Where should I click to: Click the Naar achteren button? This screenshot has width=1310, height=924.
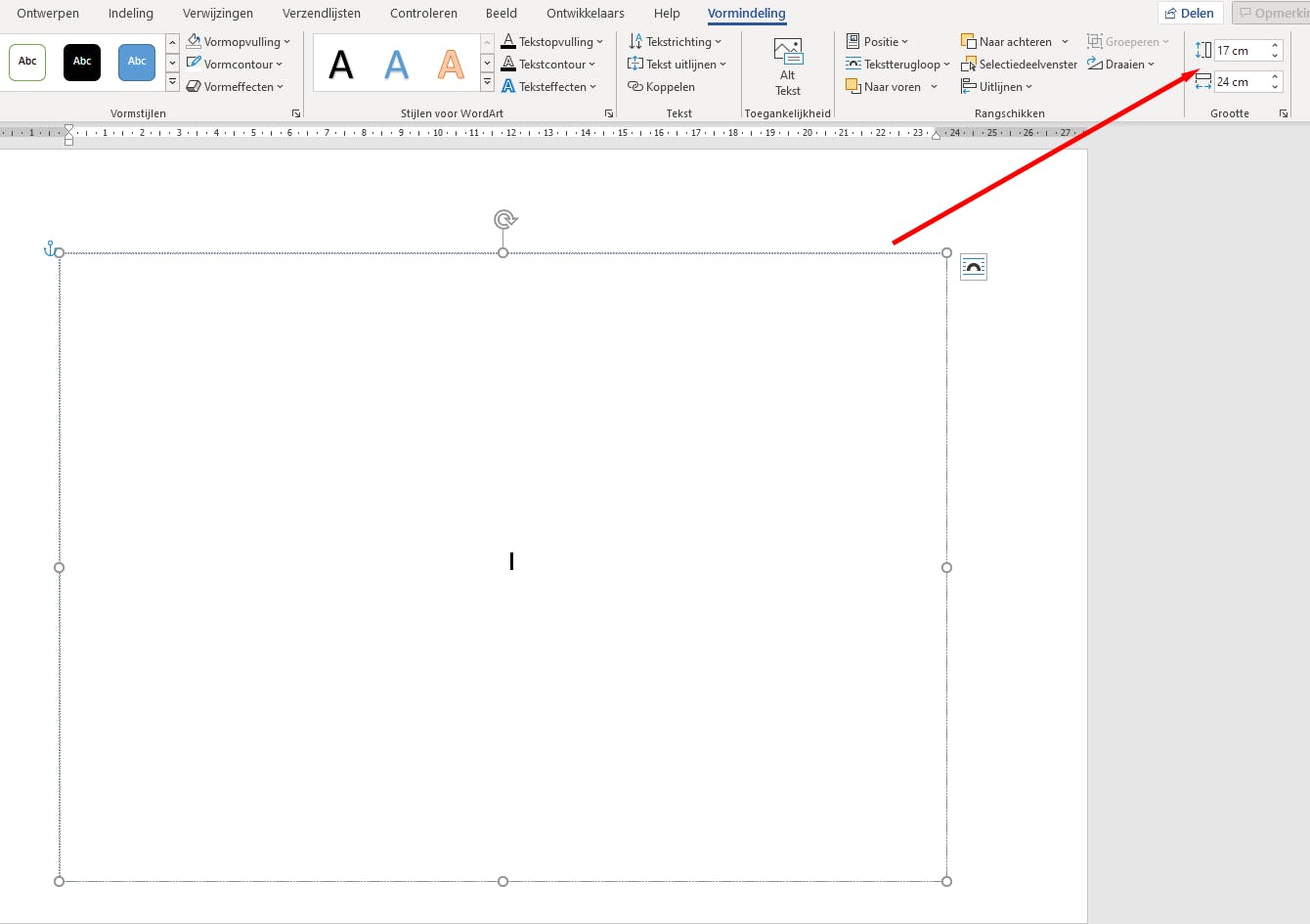[1007, 42]
